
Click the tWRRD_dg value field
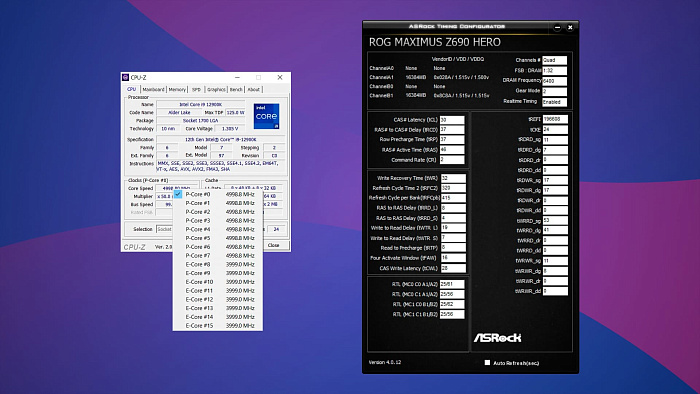(555, 230)
